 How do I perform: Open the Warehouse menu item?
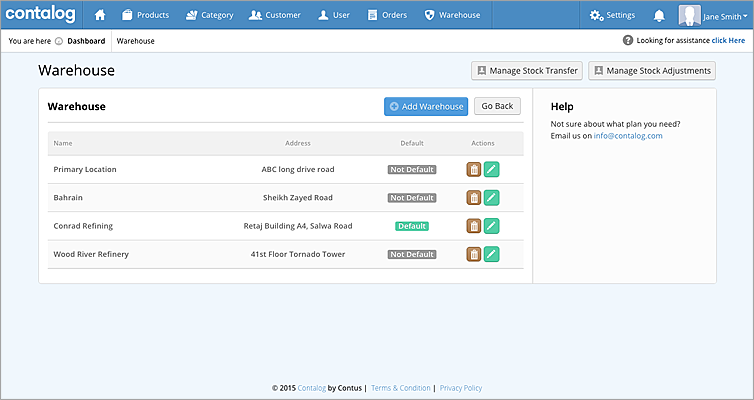[452, 15]
